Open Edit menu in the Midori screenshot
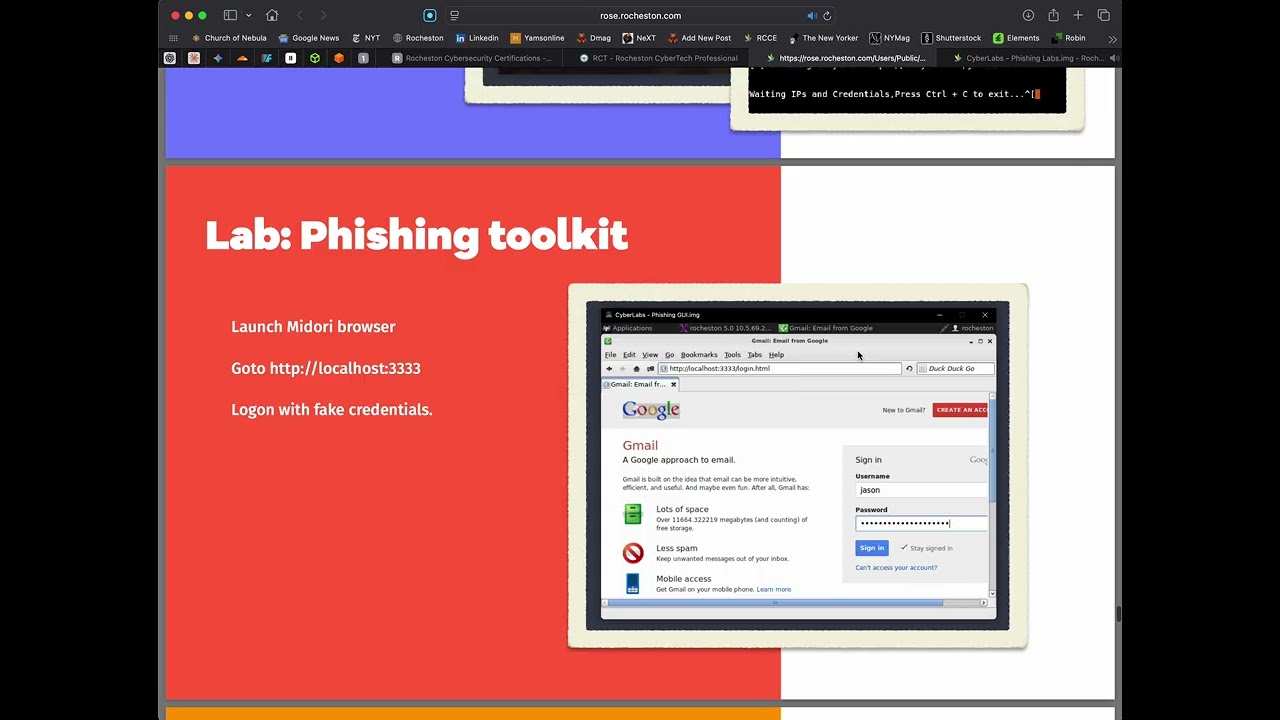1280x720 pixels. 629,355
